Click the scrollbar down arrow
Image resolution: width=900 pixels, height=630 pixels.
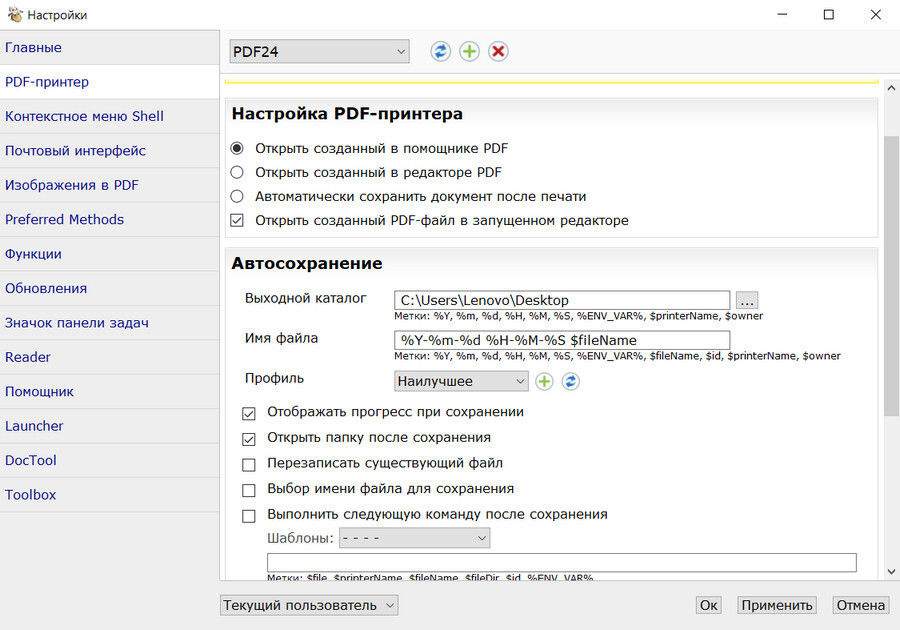891,571
